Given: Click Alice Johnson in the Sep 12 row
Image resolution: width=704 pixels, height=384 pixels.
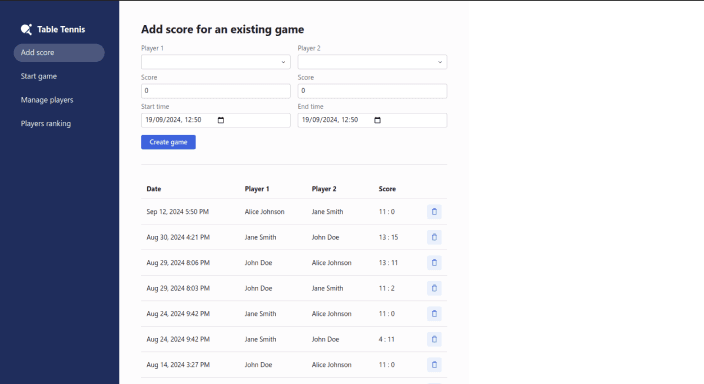Looking at the screenshot, I should click(x=264, y=212).
